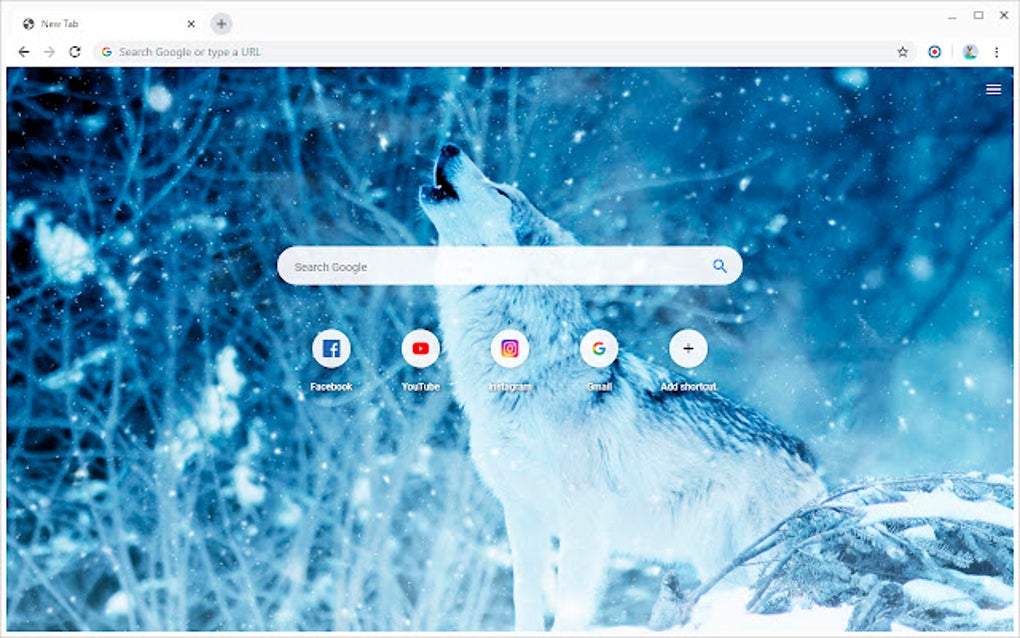Open a new browser tab
This screenshot has width=1020, height=638.
click(x=220, y=23)
